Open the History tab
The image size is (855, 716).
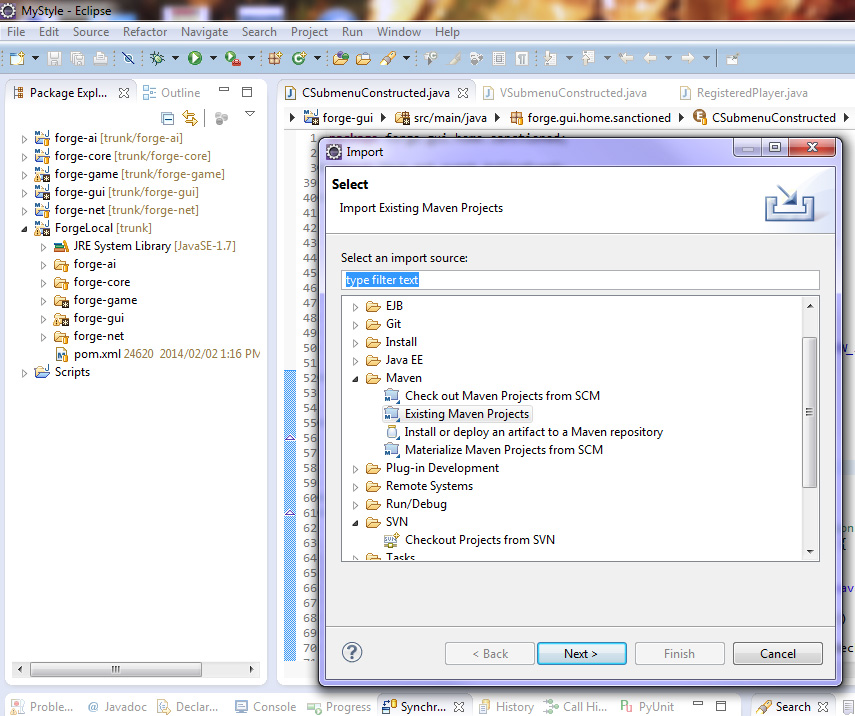pos(506,707)
